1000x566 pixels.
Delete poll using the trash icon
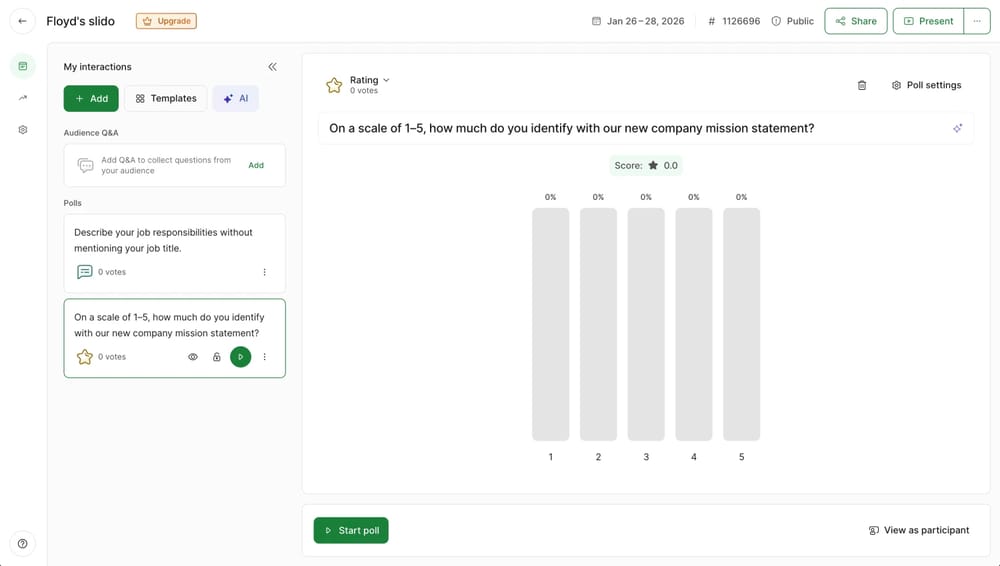click(862, 86)
